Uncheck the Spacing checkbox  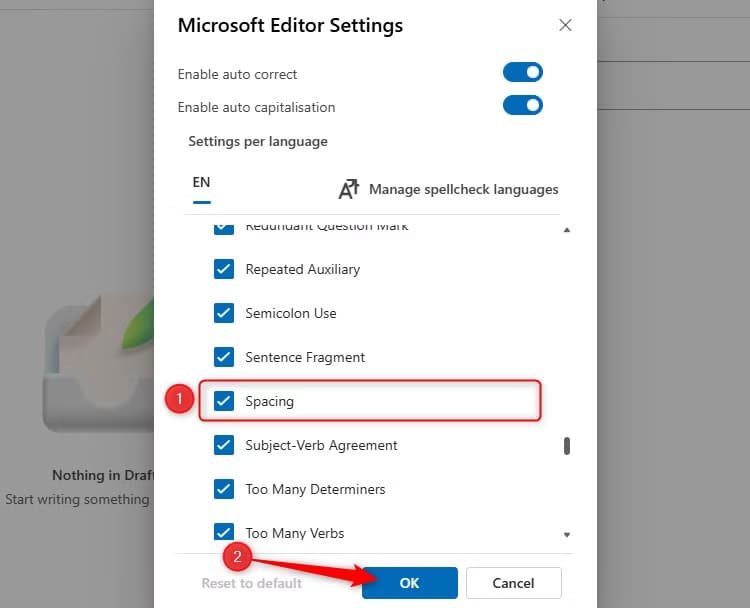[x=224, y=401]
